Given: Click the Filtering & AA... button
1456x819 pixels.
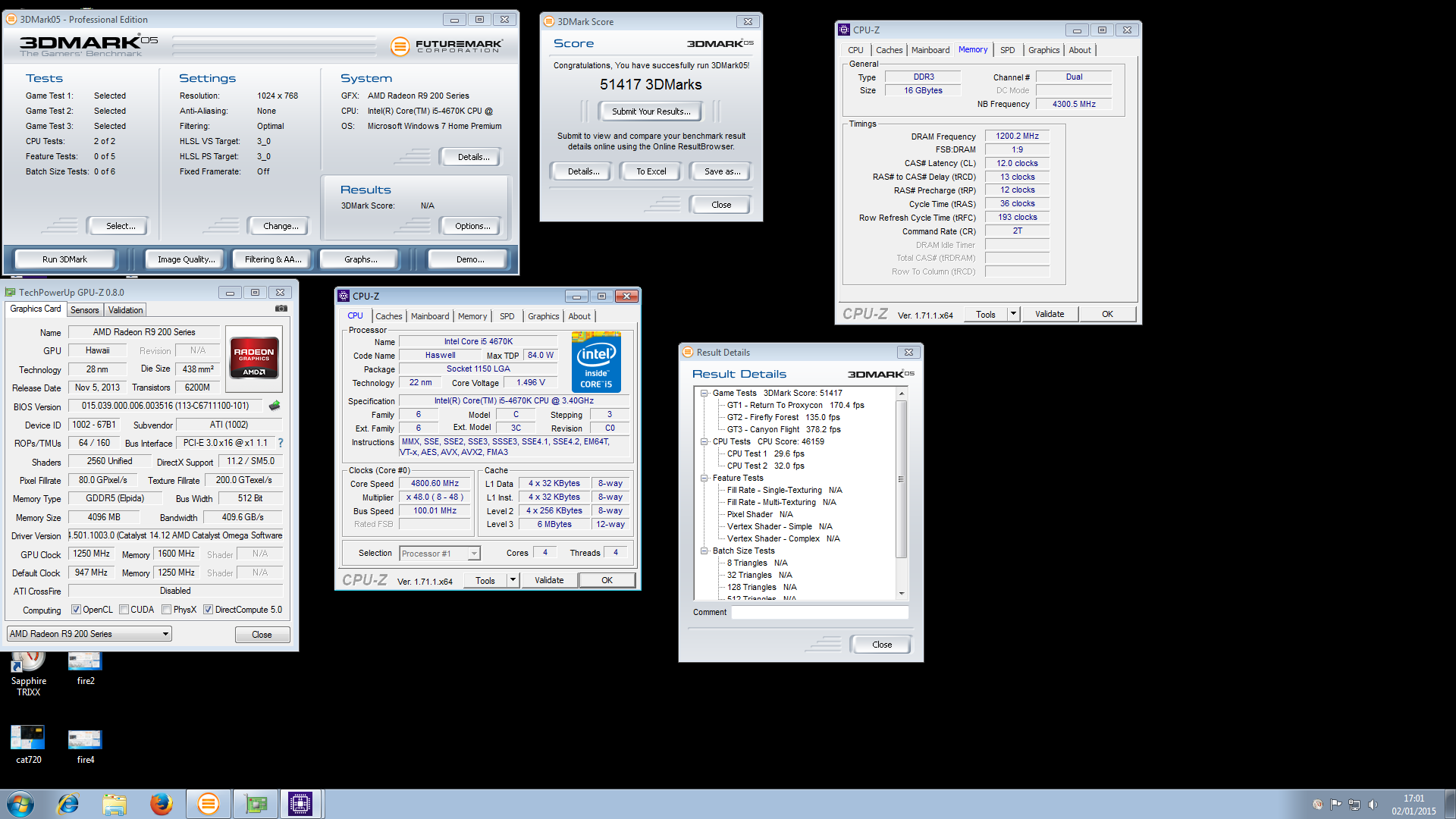Looking at the screenshot, I should pyautogui.click(x=273, y=259).
